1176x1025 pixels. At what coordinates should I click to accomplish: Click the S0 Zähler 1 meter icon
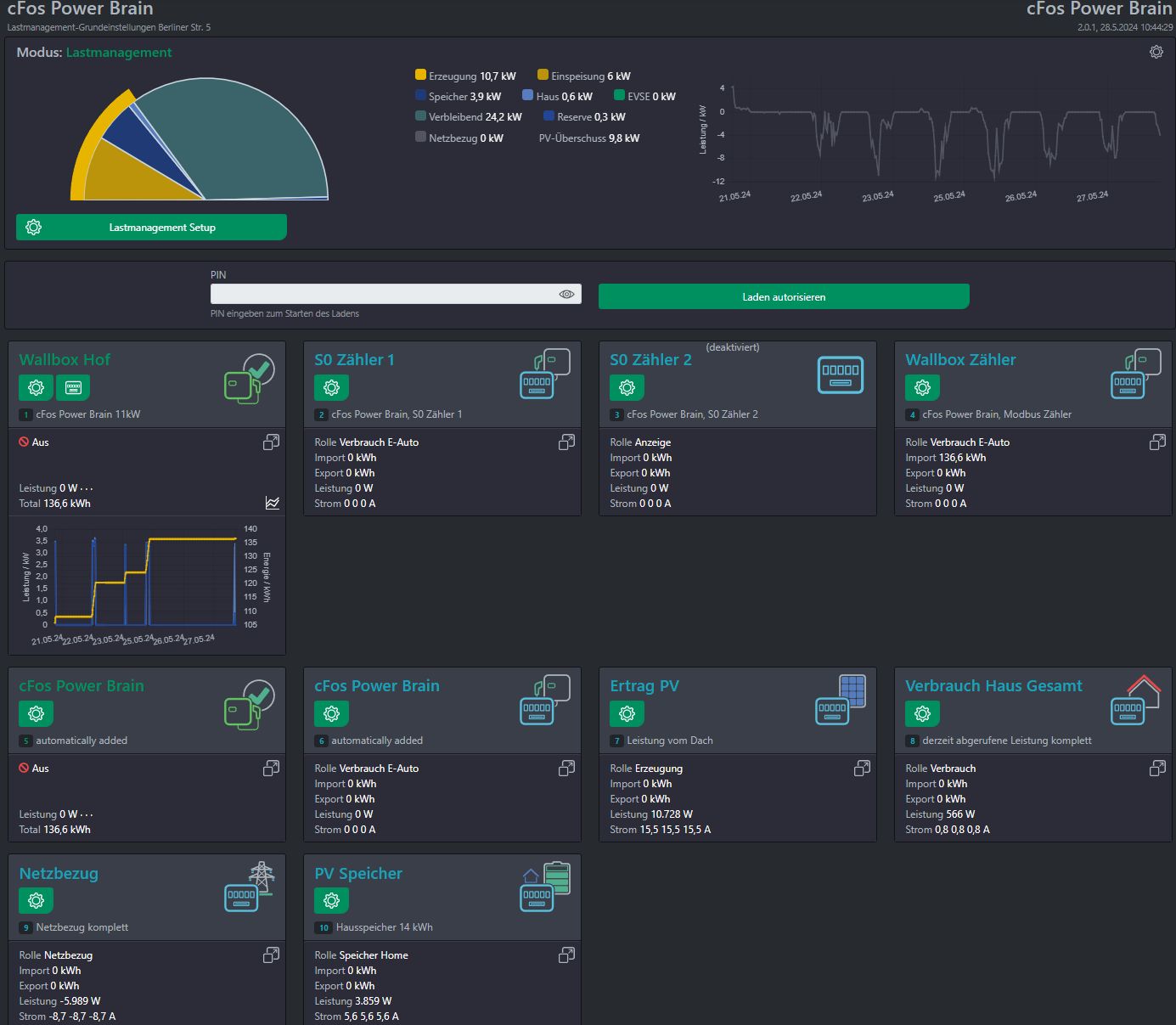[x=544, y=374]
